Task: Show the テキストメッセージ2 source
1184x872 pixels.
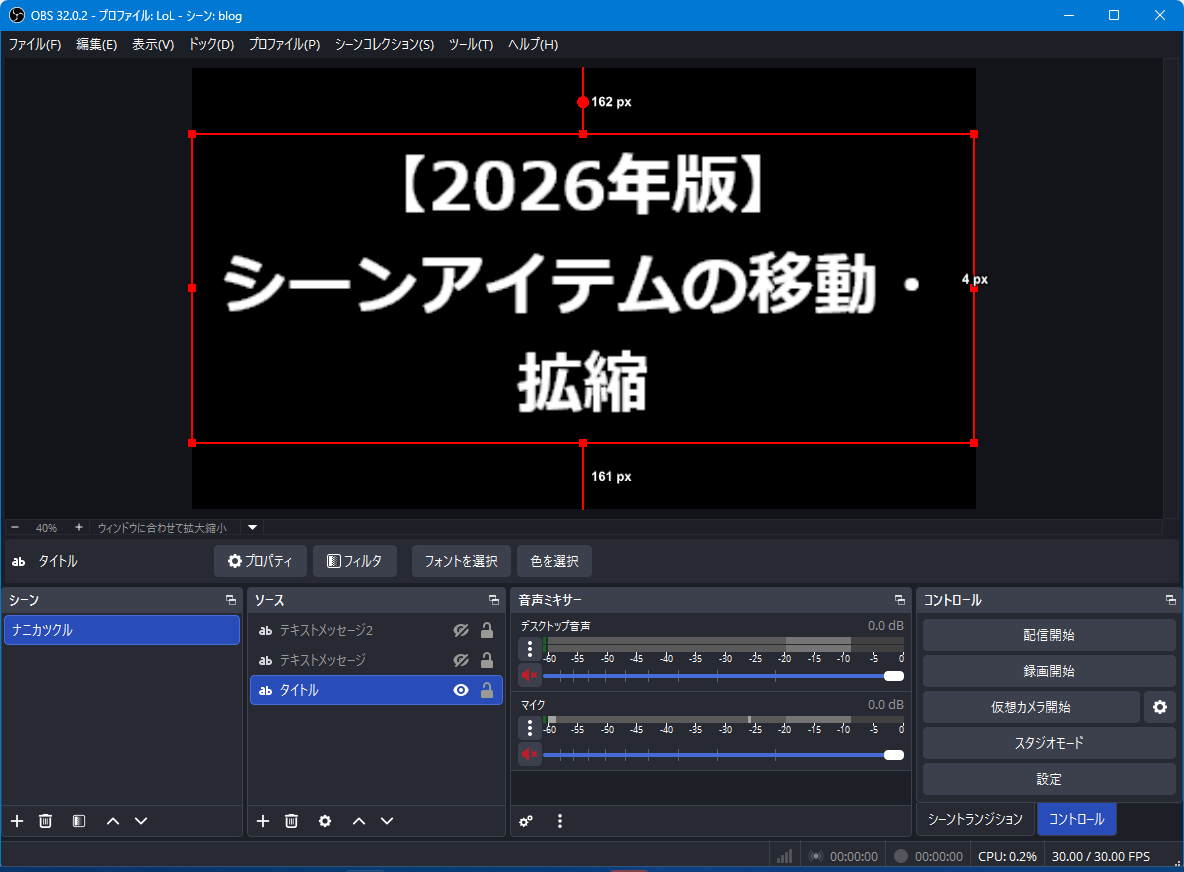Action: 461,630
